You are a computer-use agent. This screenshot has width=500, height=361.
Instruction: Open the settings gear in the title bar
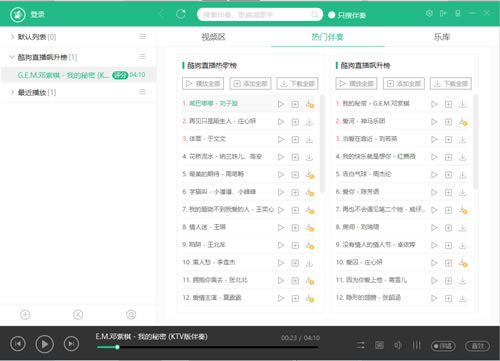(x=429, y=13)
